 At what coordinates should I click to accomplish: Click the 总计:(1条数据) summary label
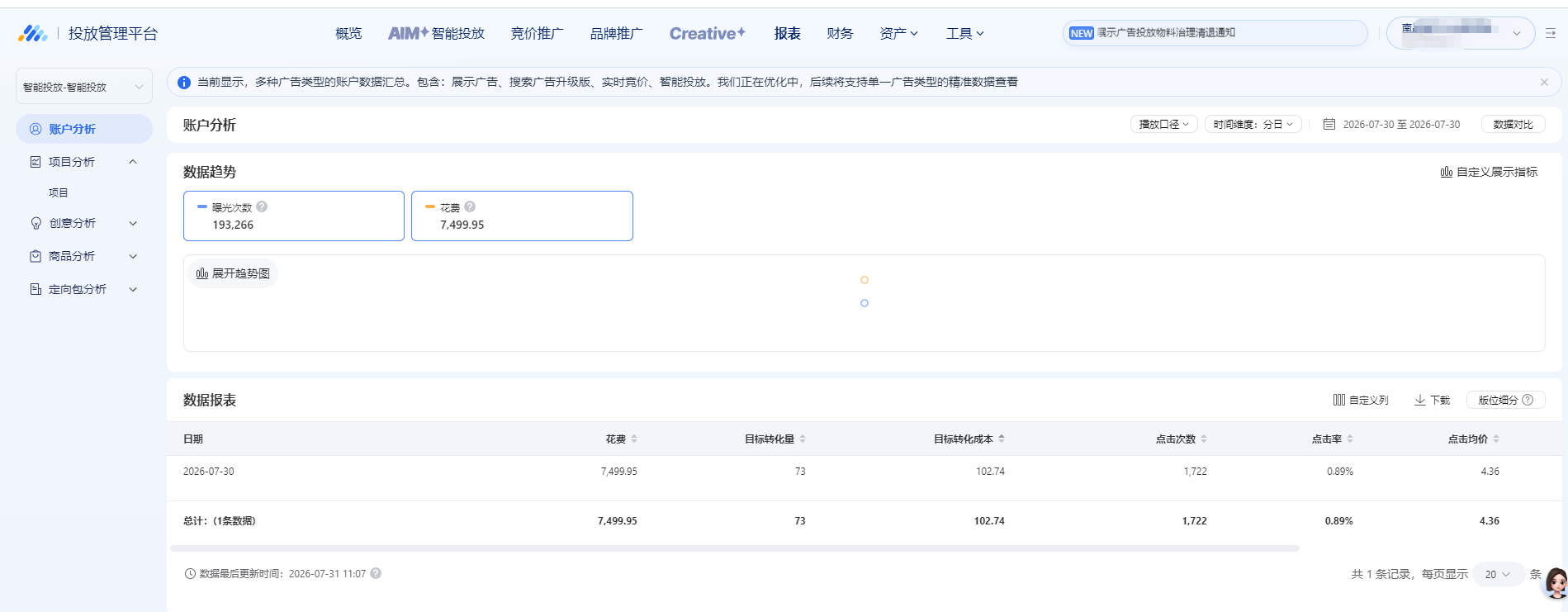(x=219, y=520)
